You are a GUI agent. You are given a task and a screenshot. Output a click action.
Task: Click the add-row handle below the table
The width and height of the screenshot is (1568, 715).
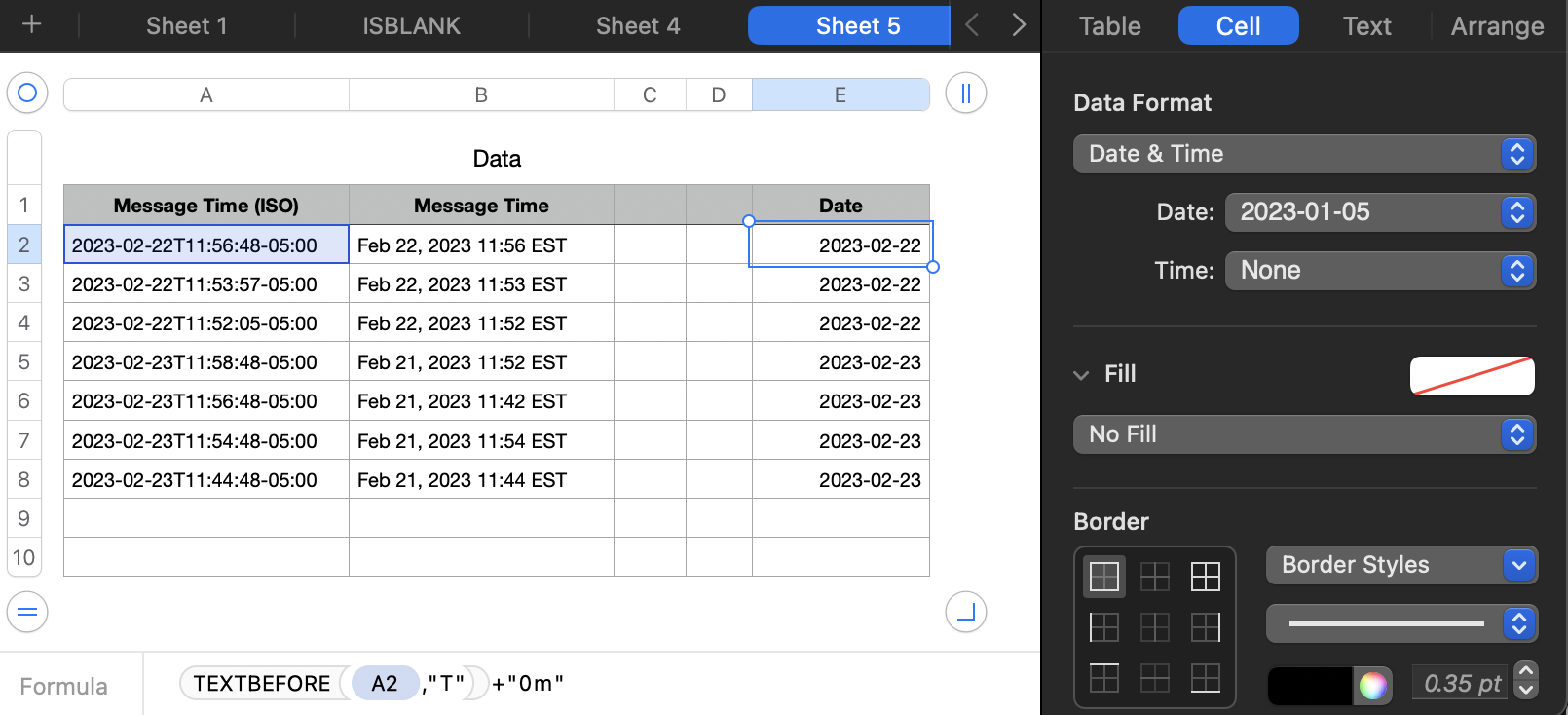(x=27, y=612)
